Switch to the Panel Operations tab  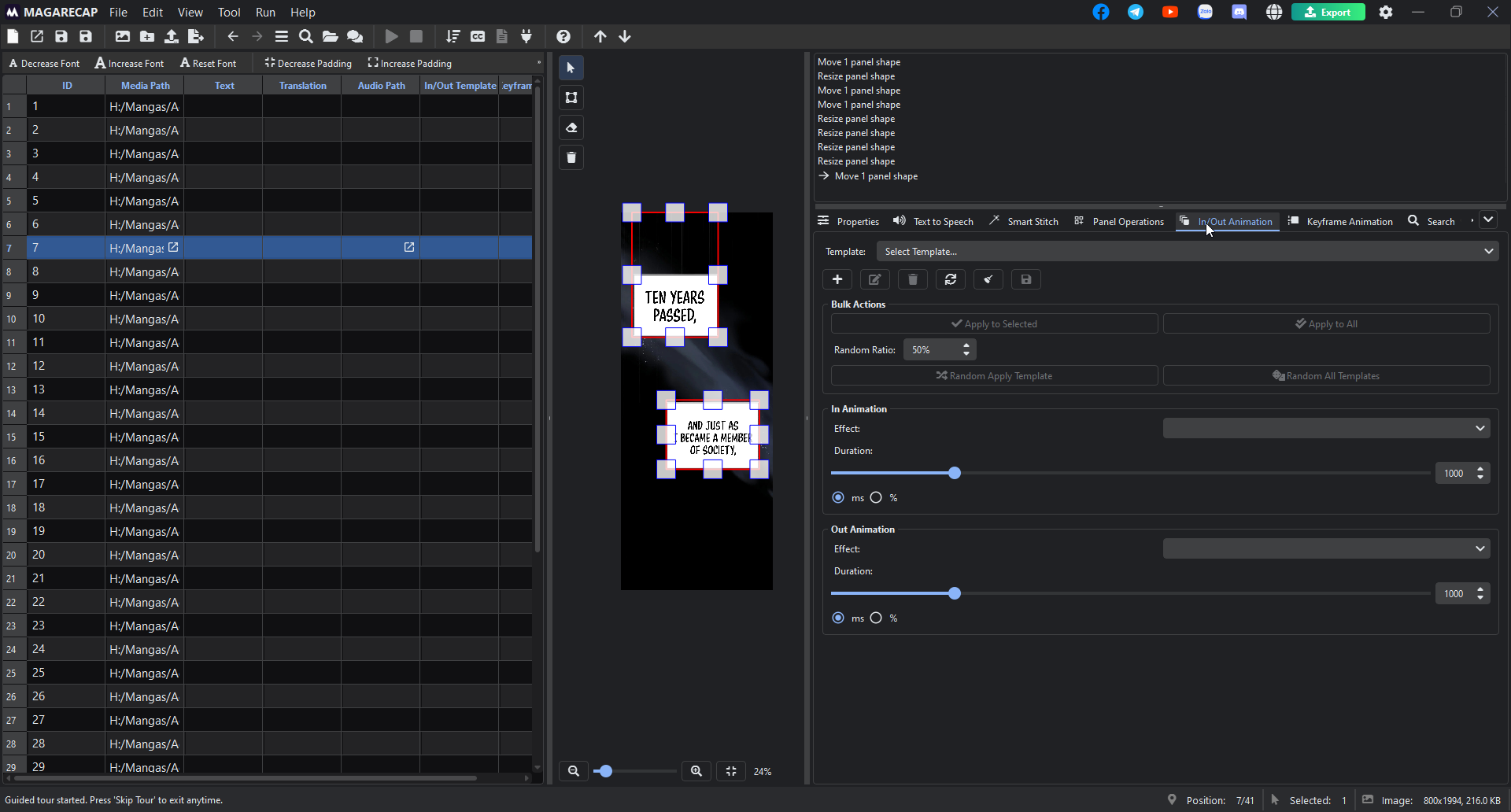click(x=1119, y=221)
